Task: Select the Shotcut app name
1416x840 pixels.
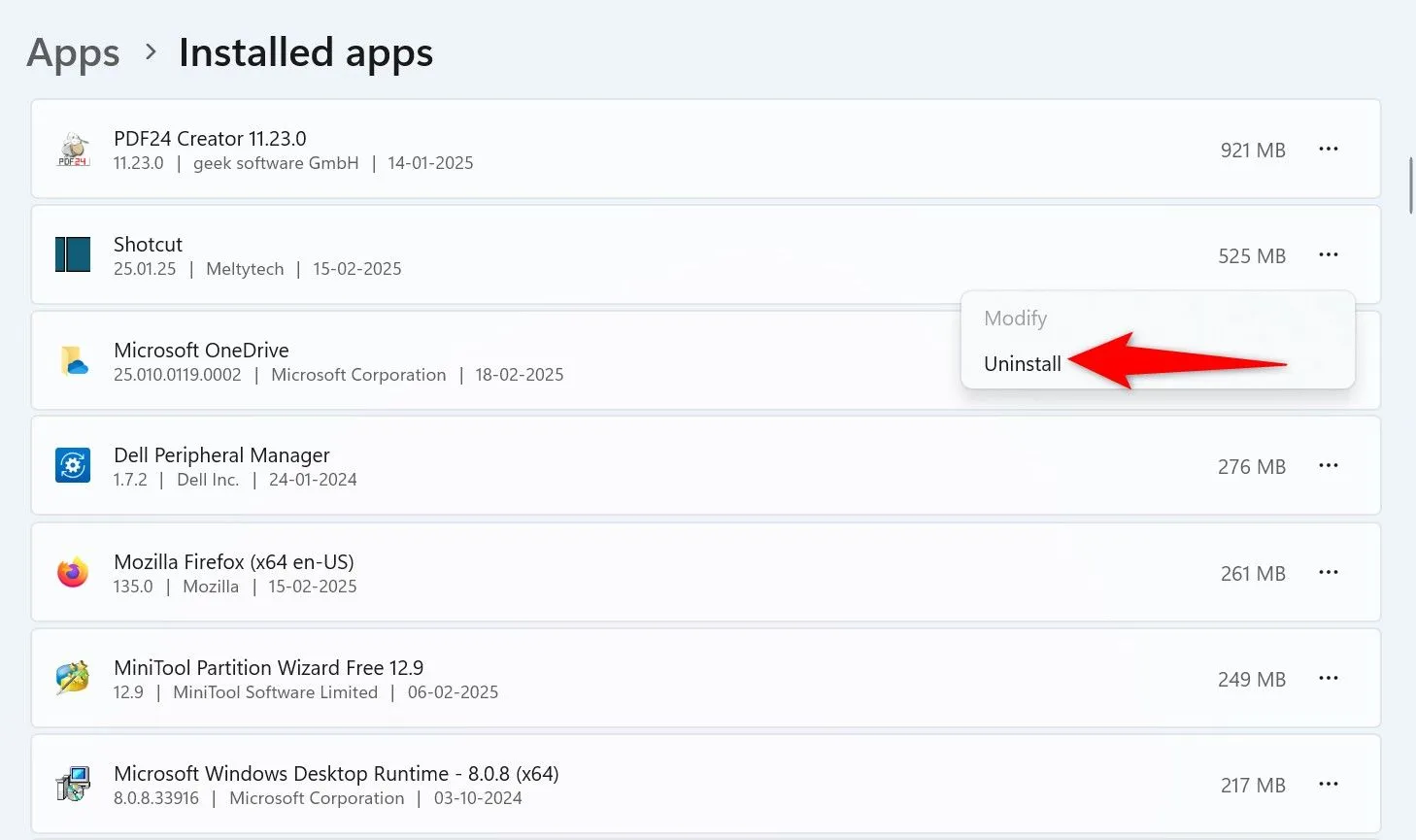Action: [x=148, y=245]
